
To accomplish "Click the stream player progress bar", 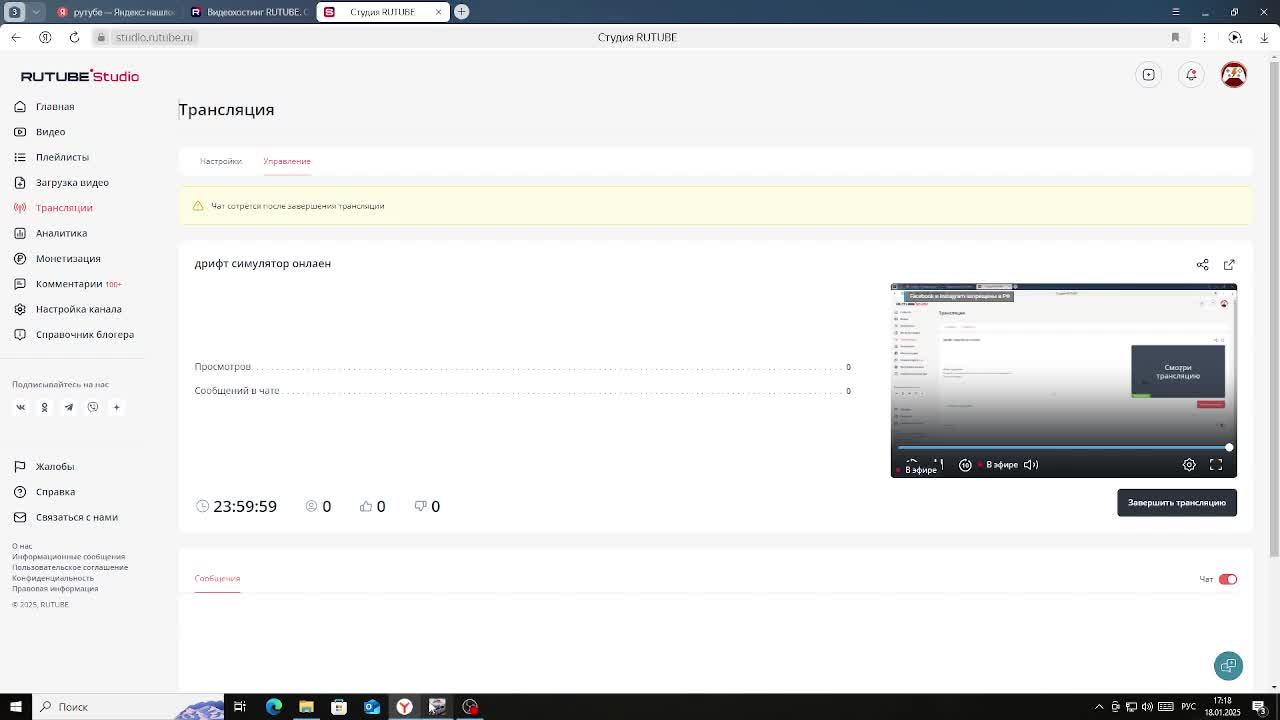I will pyautogui.click(x=1063, y=447).
